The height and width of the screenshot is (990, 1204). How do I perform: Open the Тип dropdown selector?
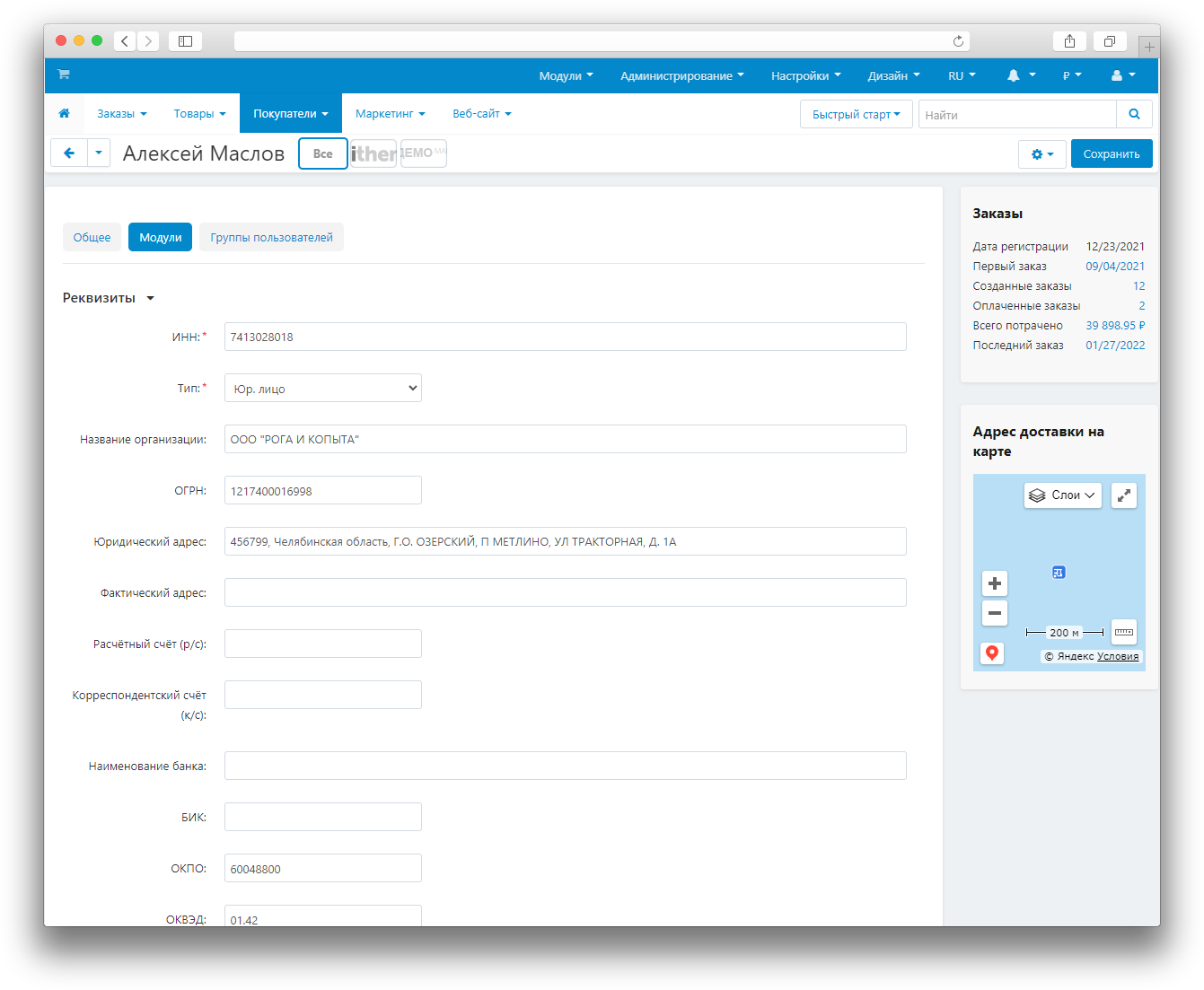tap(322, 389)
